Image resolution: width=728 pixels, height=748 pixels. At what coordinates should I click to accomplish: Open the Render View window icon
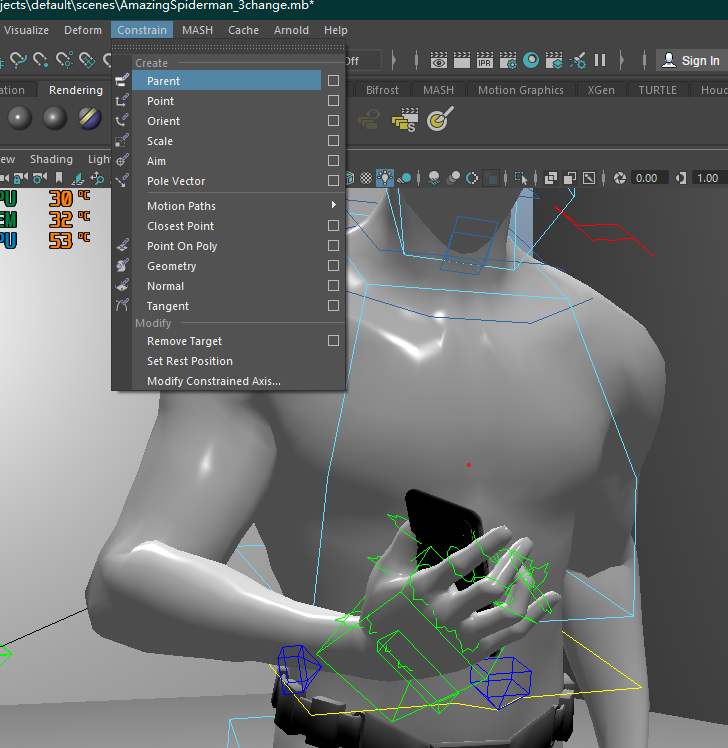(x=438, y=61)
